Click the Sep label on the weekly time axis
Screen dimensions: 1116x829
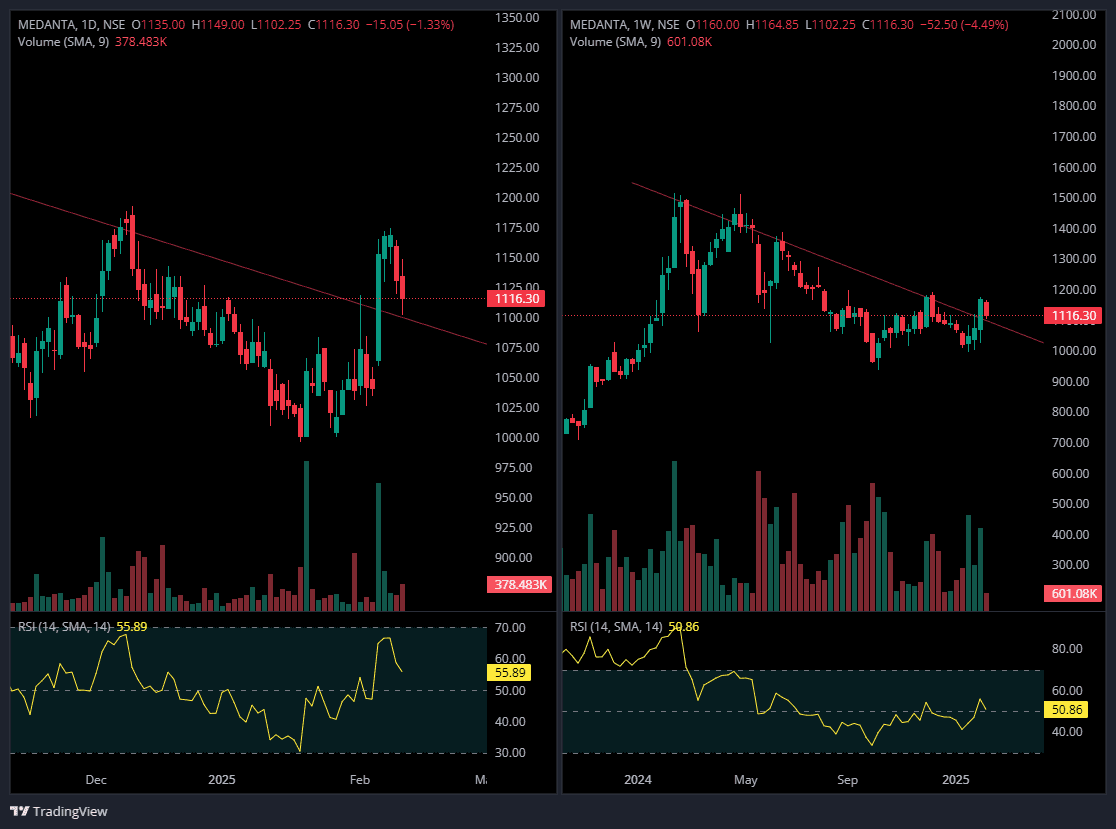click(x=848, y=780)
